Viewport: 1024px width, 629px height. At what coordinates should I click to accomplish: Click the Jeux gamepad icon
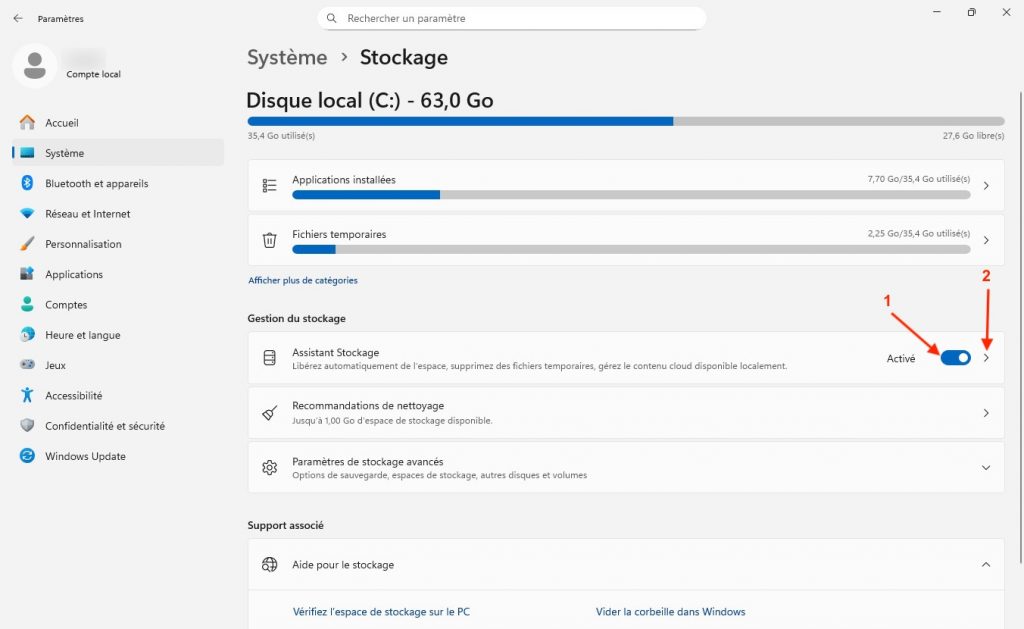click(x=27, y=366)
